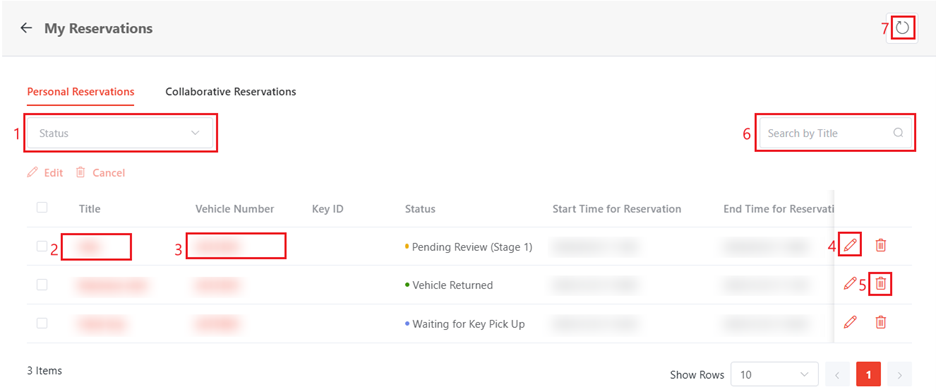This screenshot has height=392, width=936.
Task: Refresh the reservations list
Action: point(903,28)
